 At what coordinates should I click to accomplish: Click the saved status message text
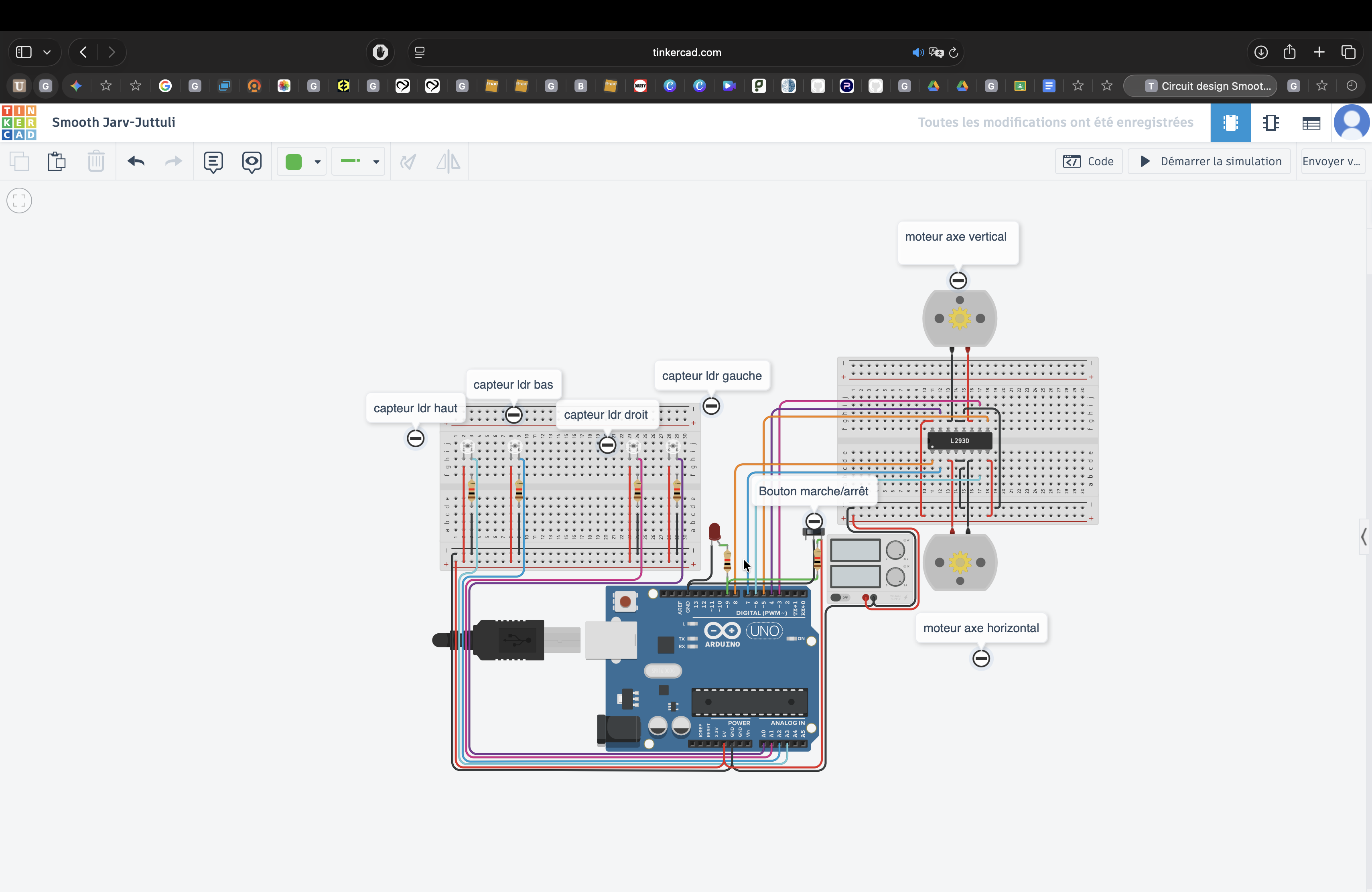click(1055, 122)
